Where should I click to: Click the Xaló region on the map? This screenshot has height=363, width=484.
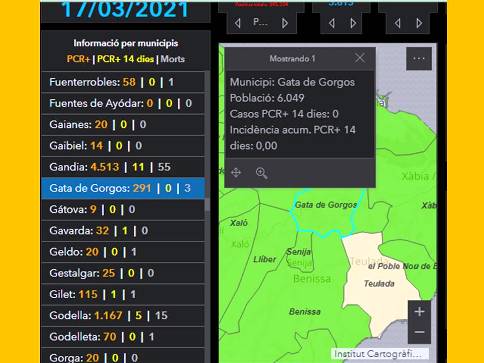point(239,223)
